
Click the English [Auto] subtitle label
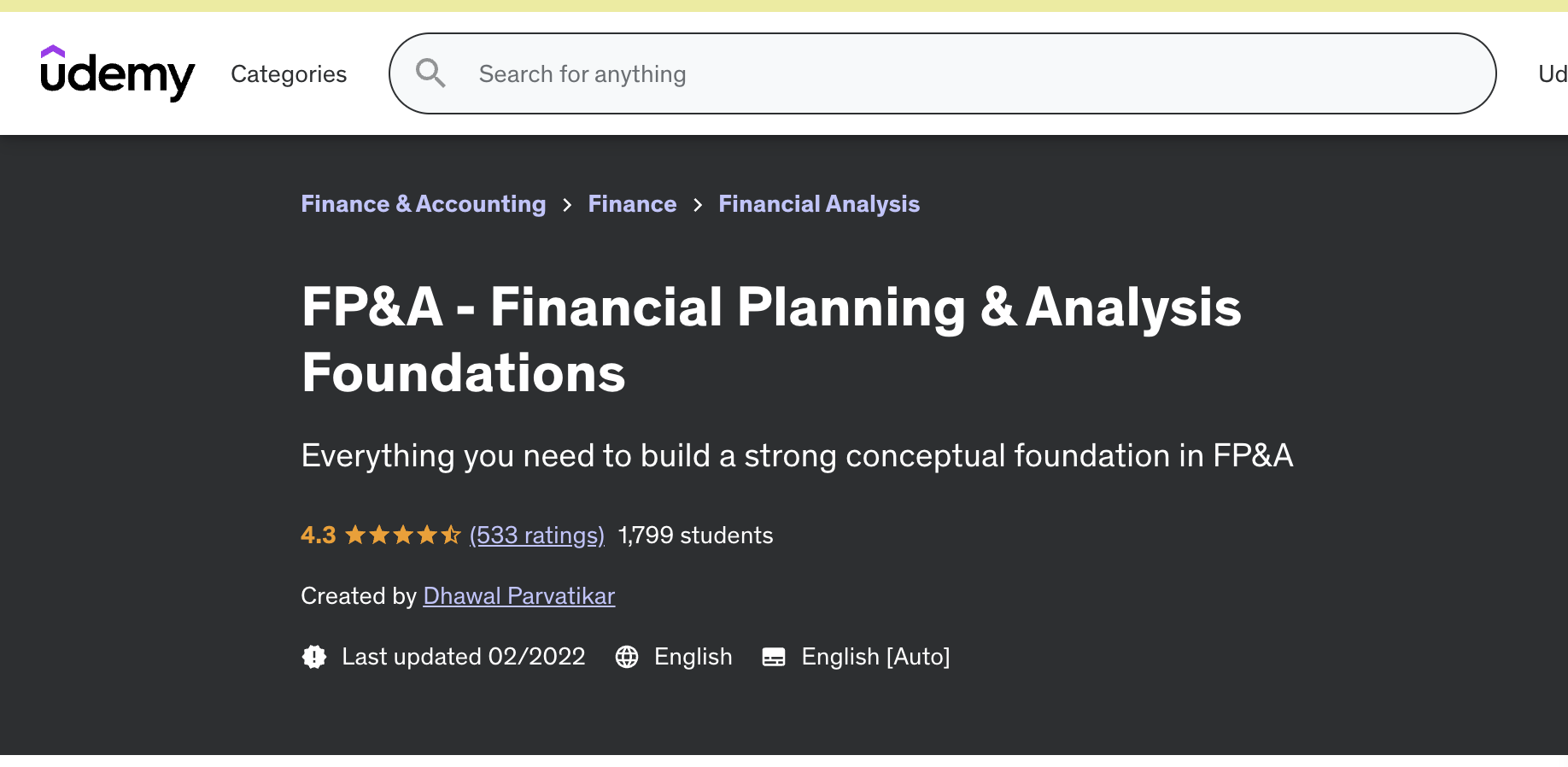pos(875,657)
